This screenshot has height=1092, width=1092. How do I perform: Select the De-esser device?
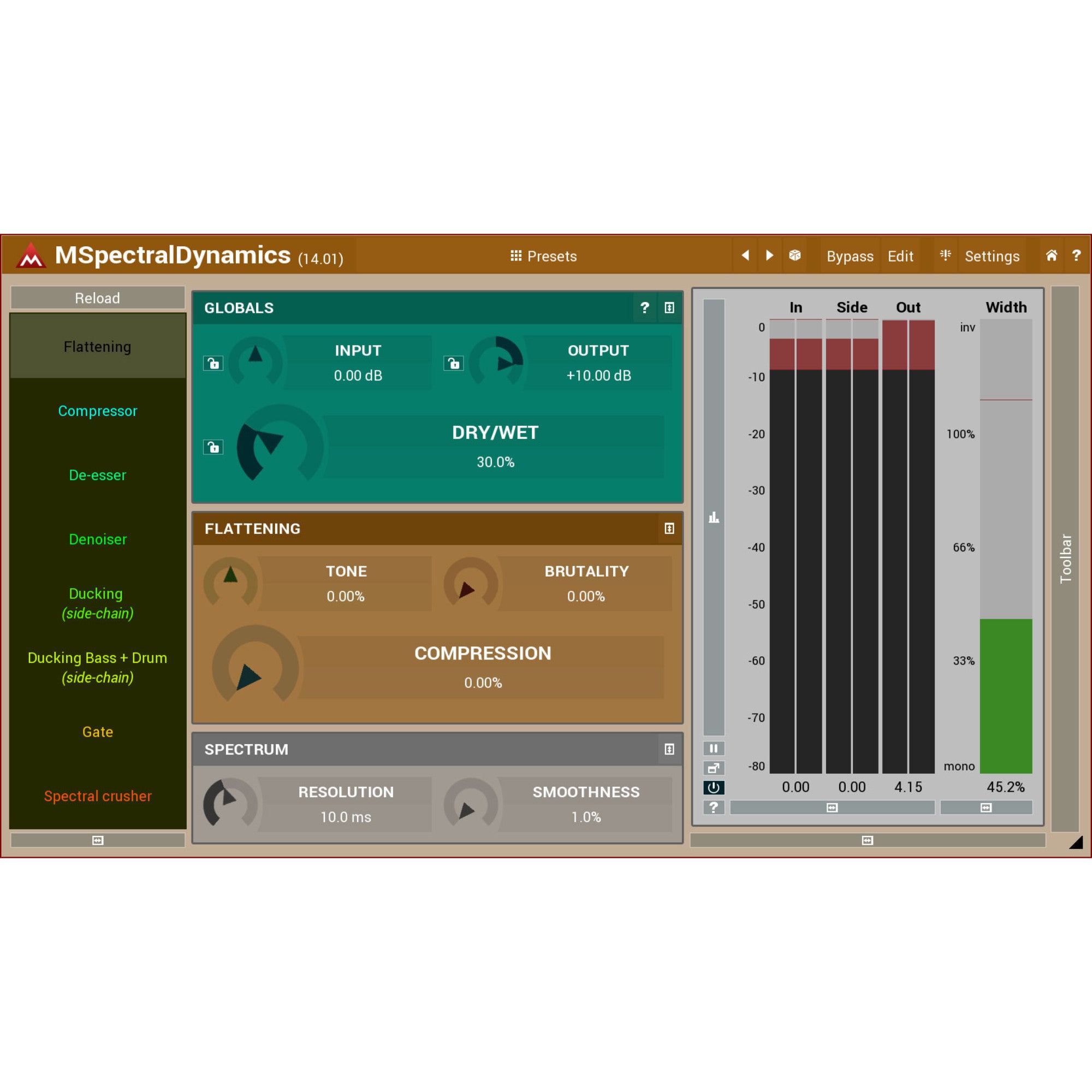pyautogui.click(x=98, y=475)
